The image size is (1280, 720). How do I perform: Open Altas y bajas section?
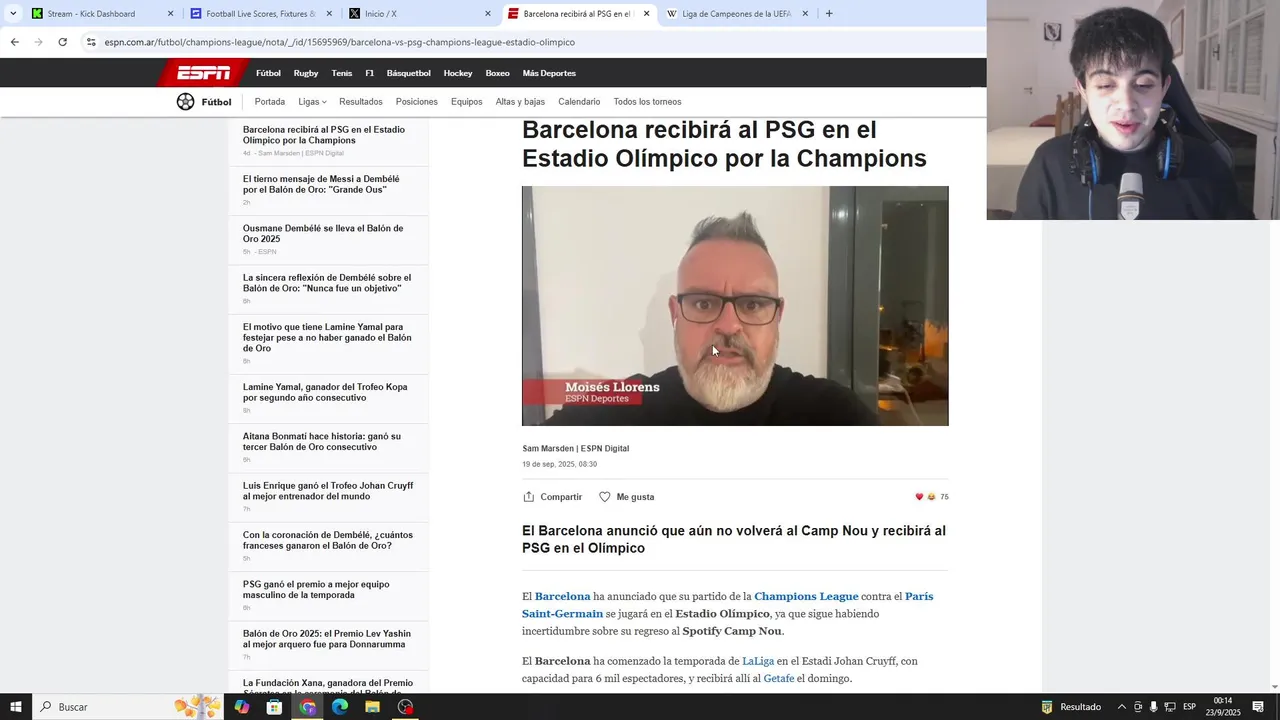520,102
